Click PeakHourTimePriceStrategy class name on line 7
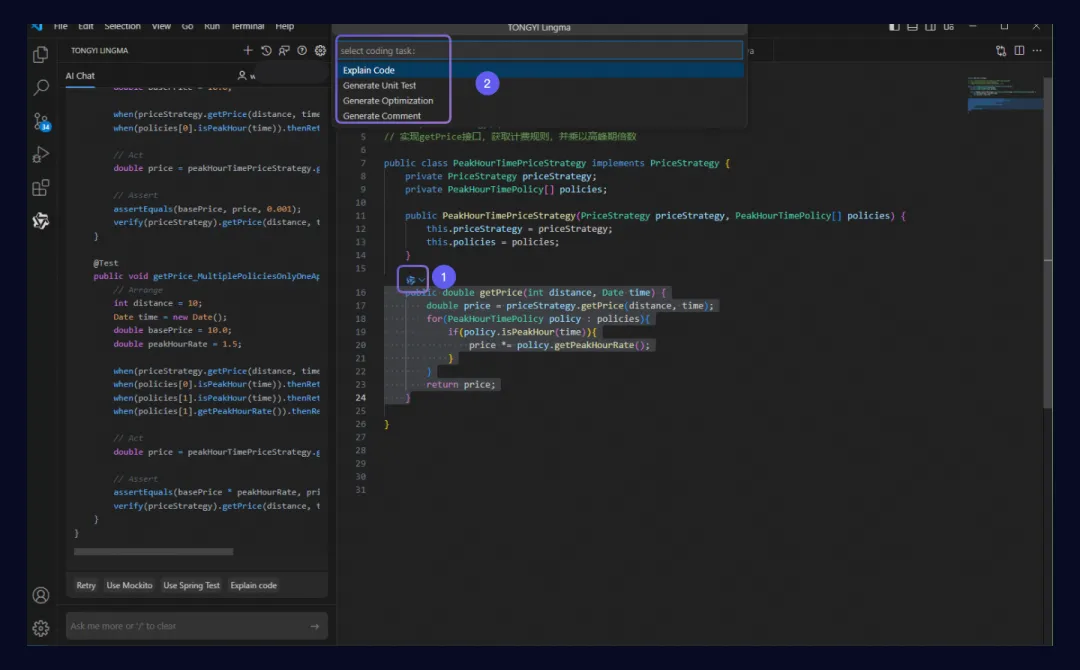1080x670 pixels. 519,163
